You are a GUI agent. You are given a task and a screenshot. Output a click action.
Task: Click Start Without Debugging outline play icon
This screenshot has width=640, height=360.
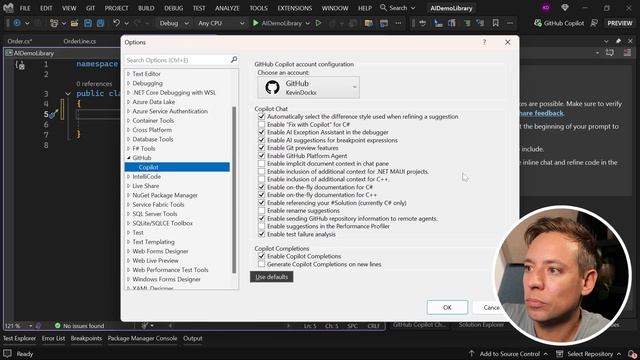coord(318,23)
